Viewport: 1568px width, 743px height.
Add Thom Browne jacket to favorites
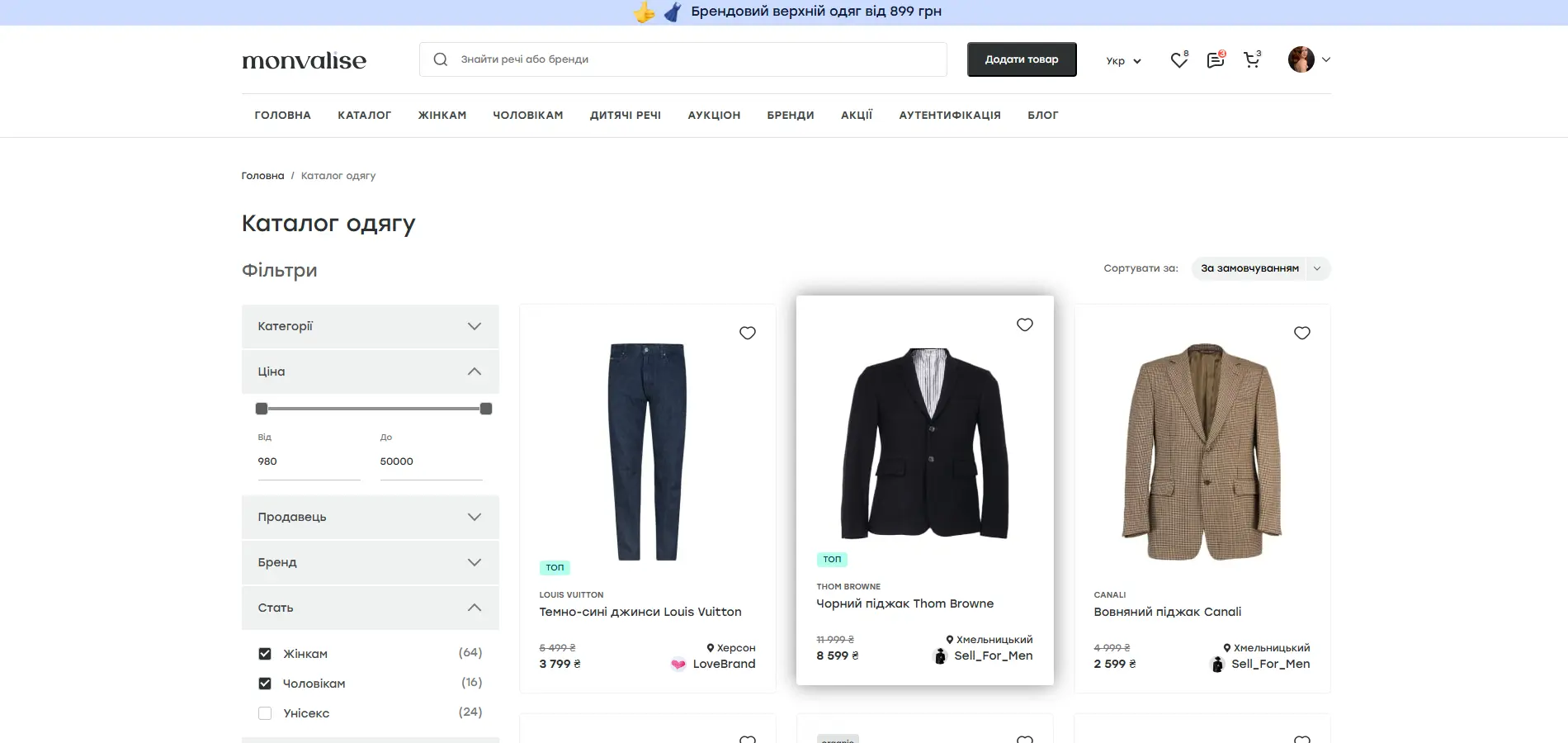pyautogui.click(x=1025, y=324)
